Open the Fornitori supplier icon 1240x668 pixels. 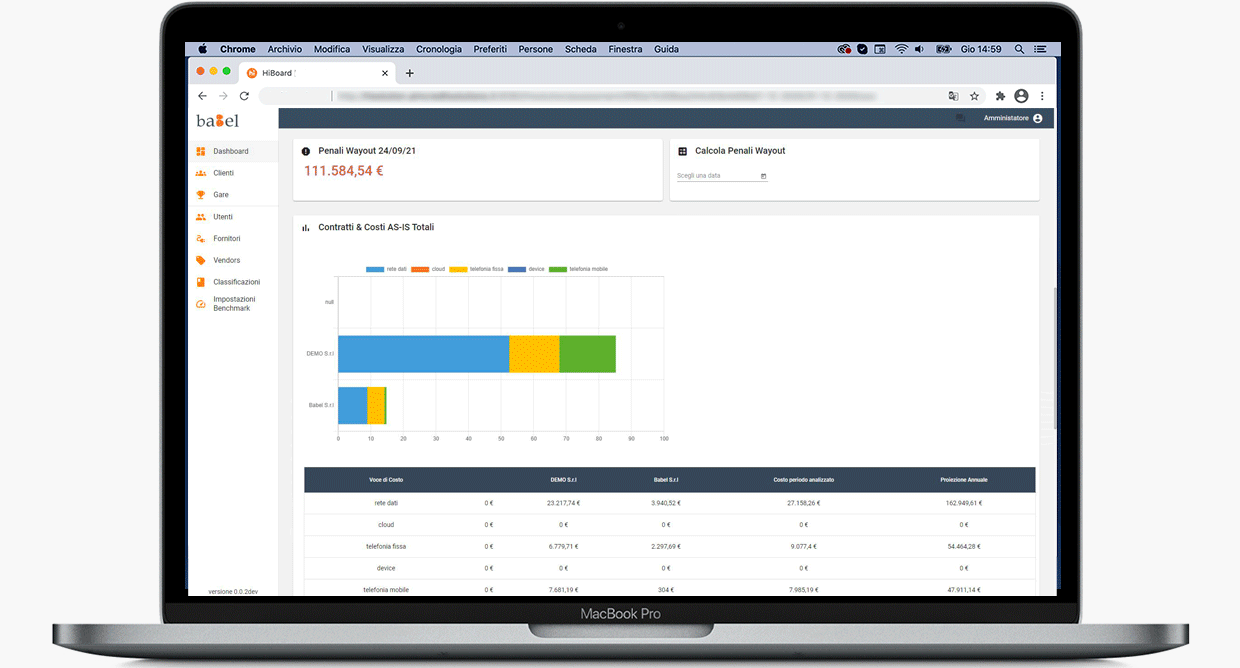point(201,239)
